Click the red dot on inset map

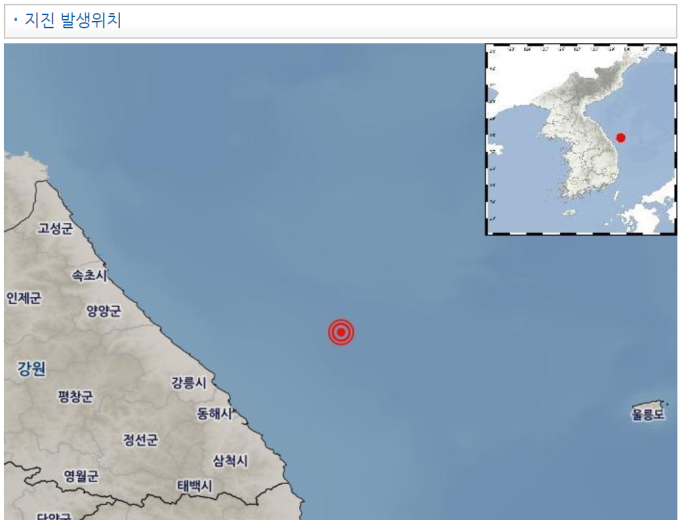(x=621, y=138)
